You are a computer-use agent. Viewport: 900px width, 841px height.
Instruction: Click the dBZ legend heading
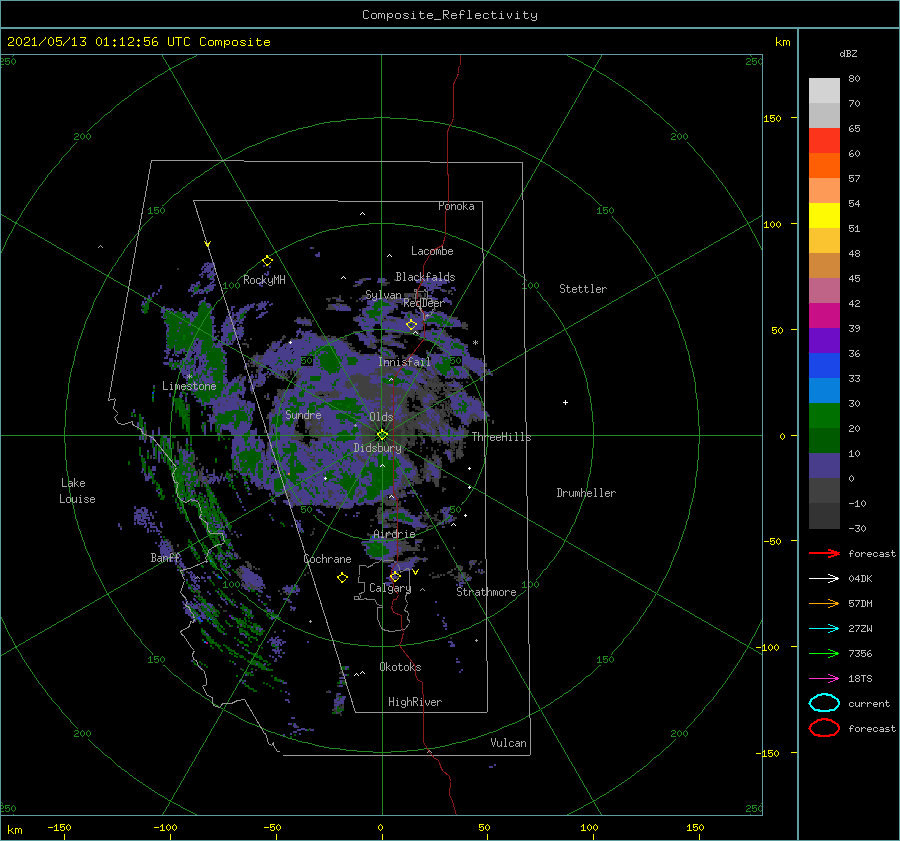click(x=848, y=53)
